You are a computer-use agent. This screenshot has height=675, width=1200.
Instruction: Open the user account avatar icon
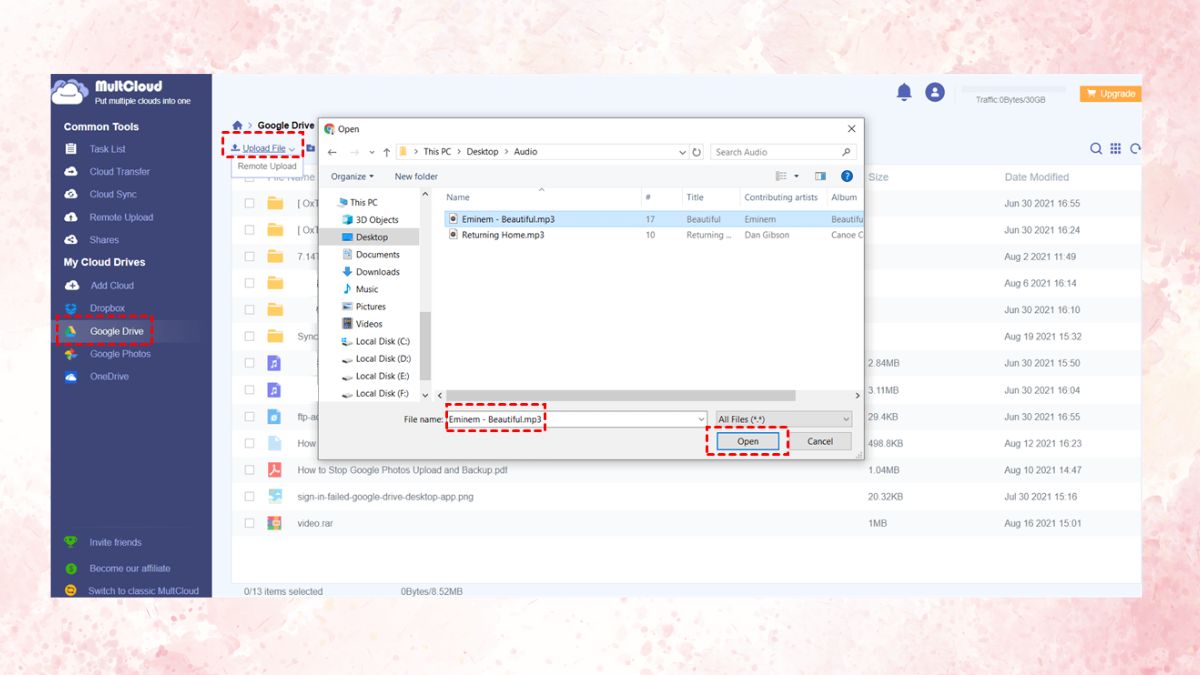point(935,92)
